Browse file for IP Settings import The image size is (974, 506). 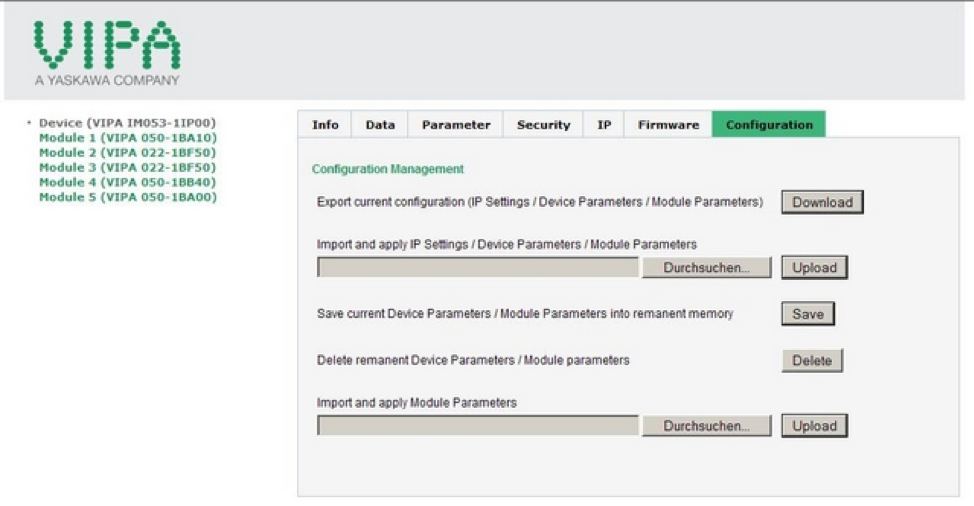point(706,268)
